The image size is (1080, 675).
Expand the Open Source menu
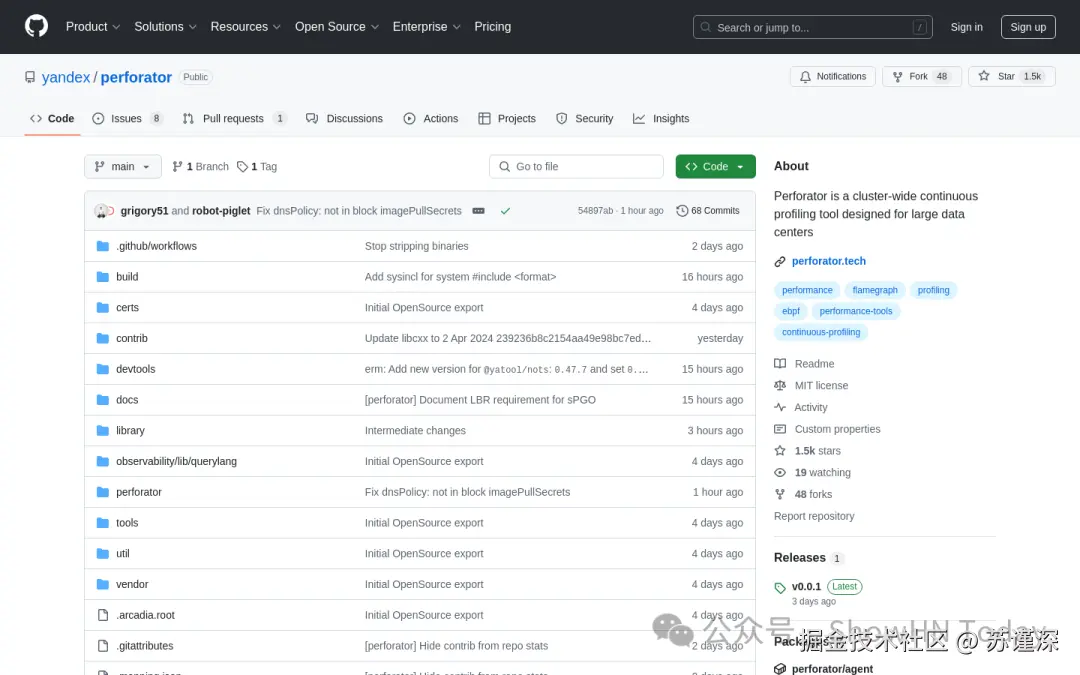click(x=337, y=27)
